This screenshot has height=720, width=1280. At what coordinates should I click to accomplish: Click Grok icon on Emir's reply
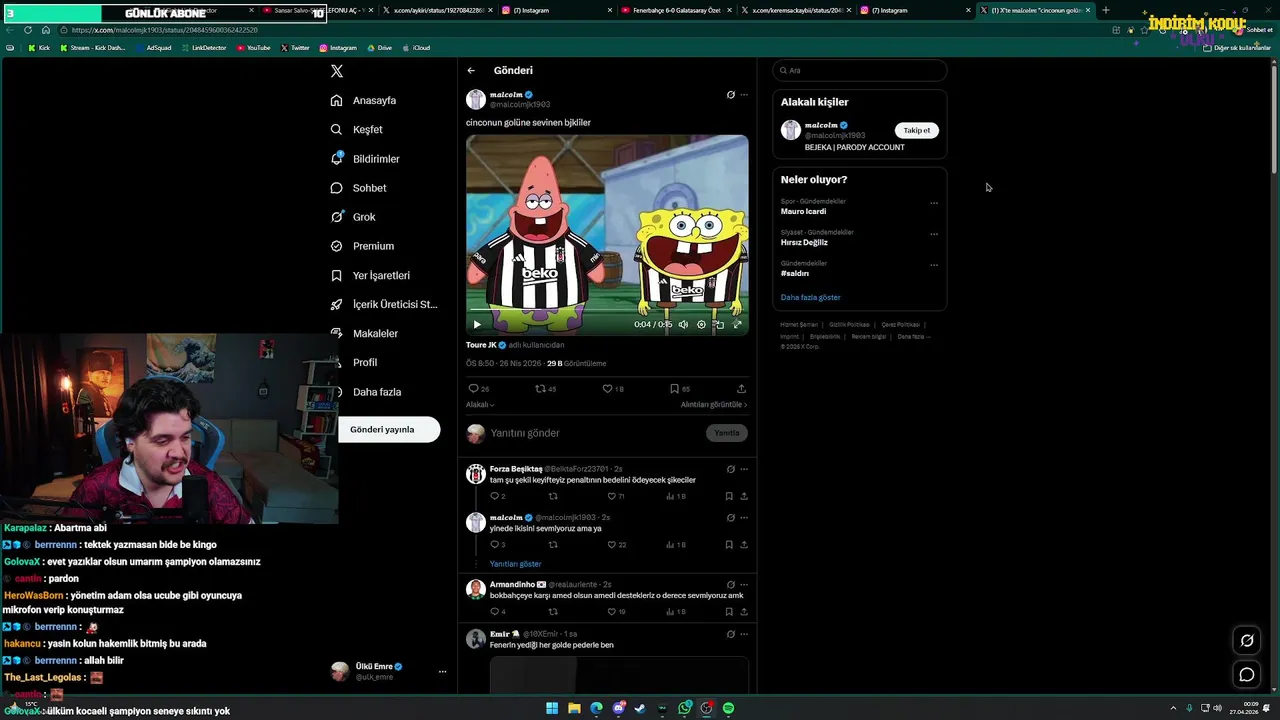(x=731, y=634)
